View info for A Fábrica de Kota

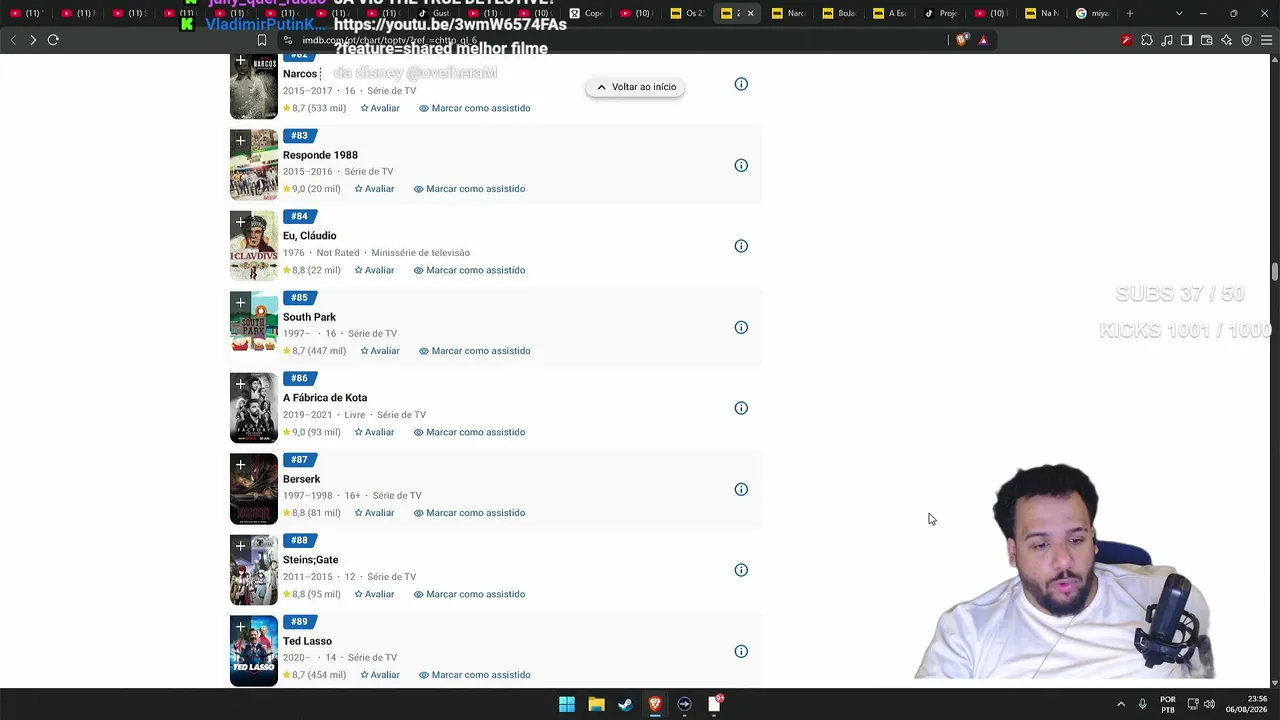coord(741,408)
